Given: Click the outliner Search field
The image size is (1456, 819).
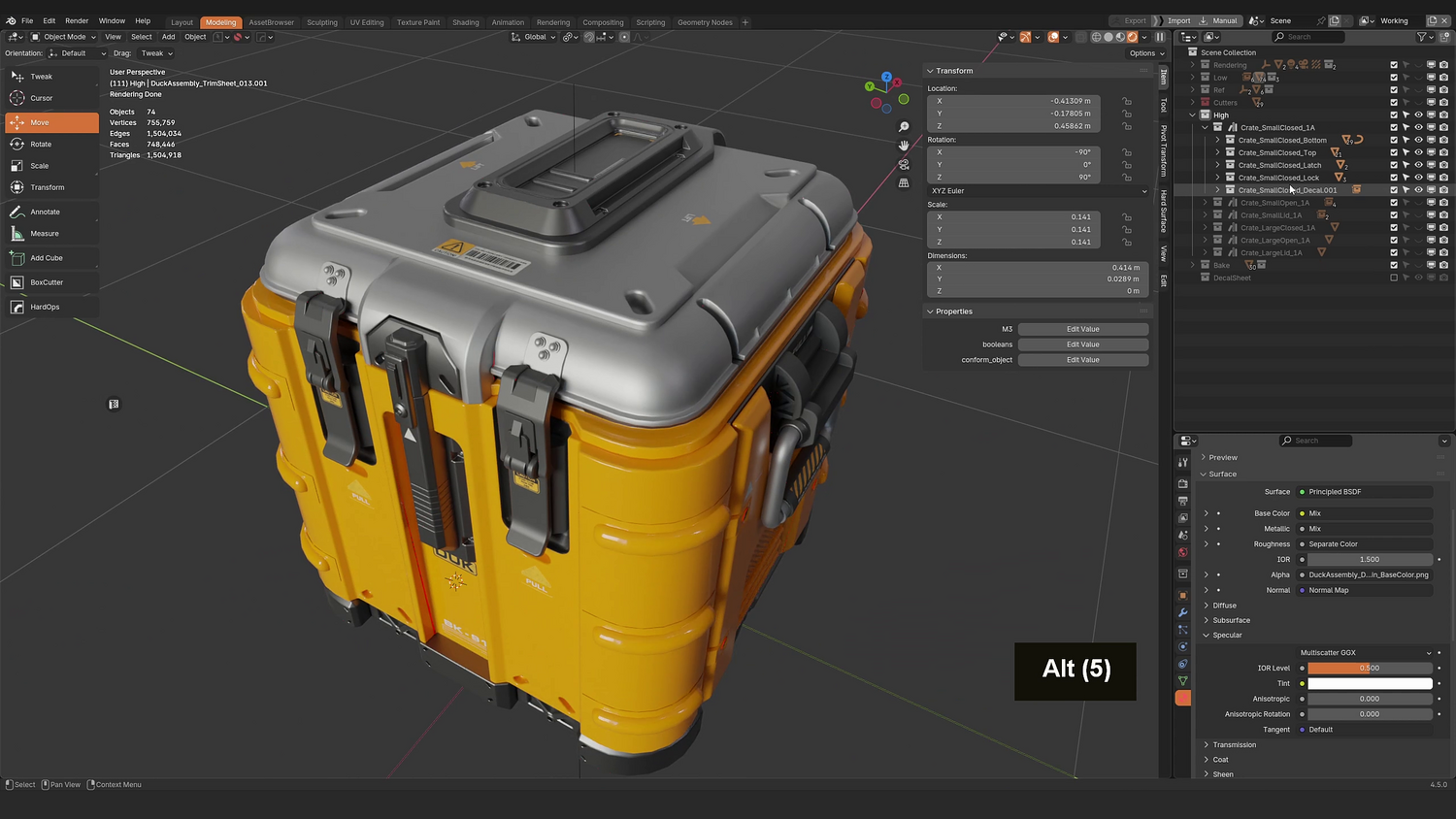Looking at the screenshot, I should [x=1308, y=37].
